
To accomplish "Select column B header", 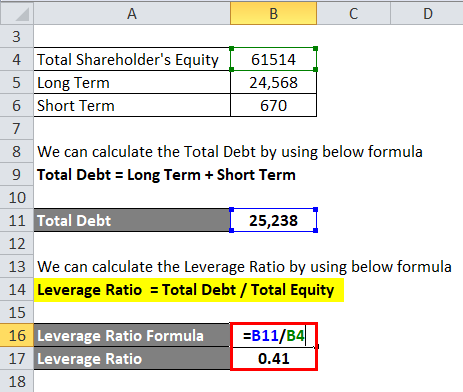I will point(273,14).
